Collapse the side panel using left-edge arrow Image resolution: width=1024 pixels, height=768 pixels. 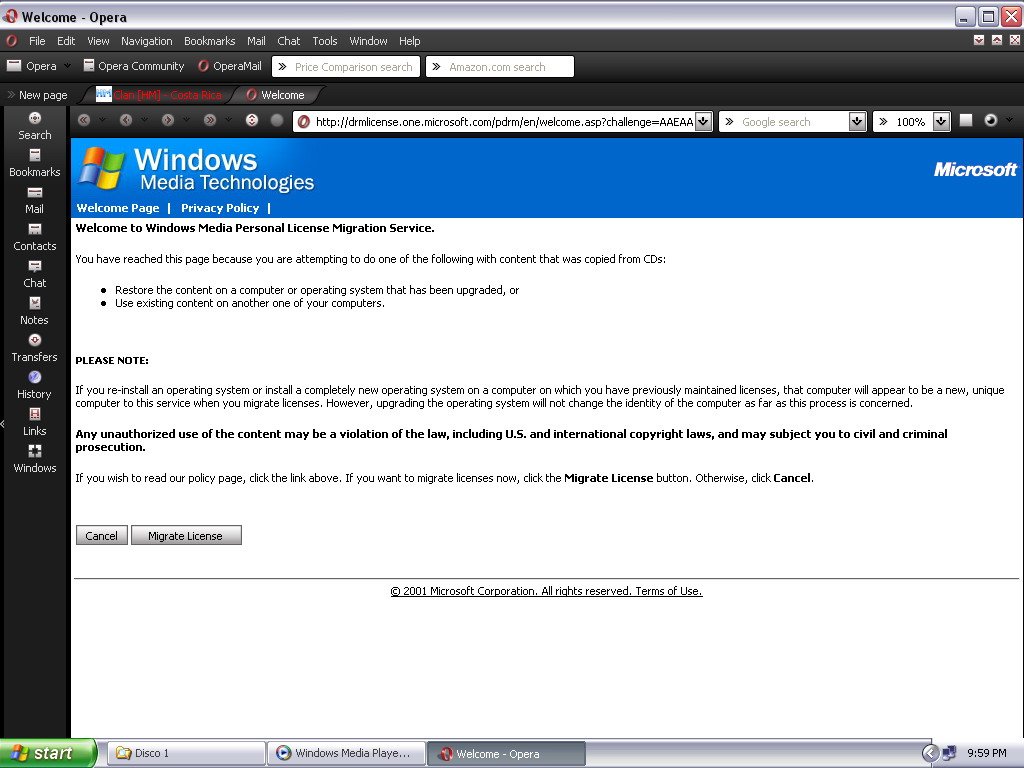[x=3, y=424]
